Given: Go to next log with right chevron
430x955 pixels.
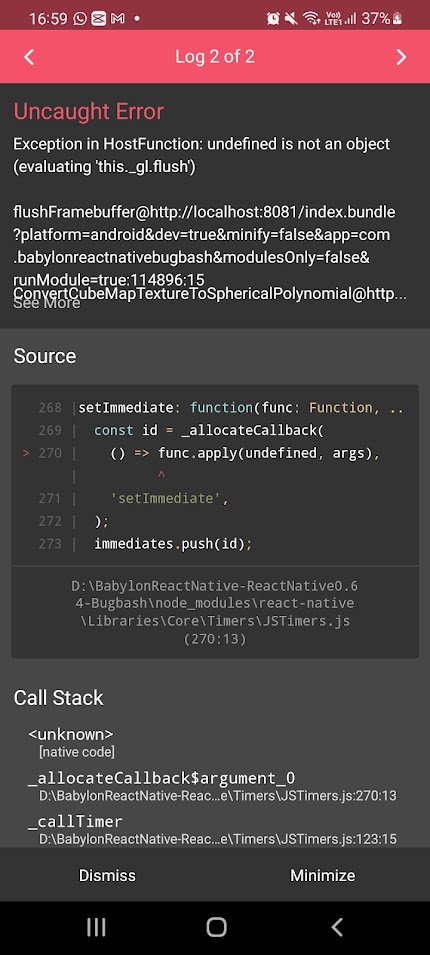Looking at the screenshot, I should 401,57.
